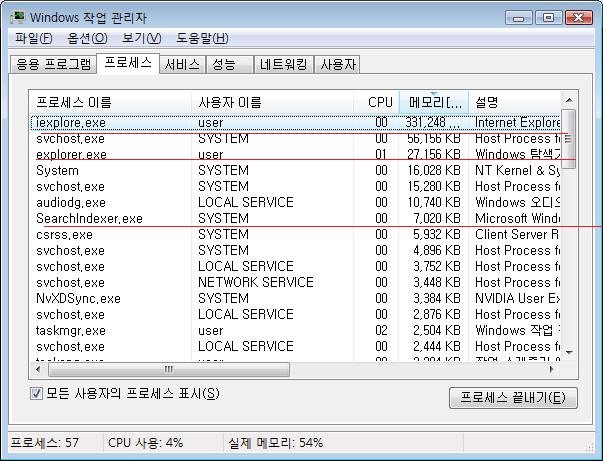Open the 파일 menu

click(x=33, y=38)
